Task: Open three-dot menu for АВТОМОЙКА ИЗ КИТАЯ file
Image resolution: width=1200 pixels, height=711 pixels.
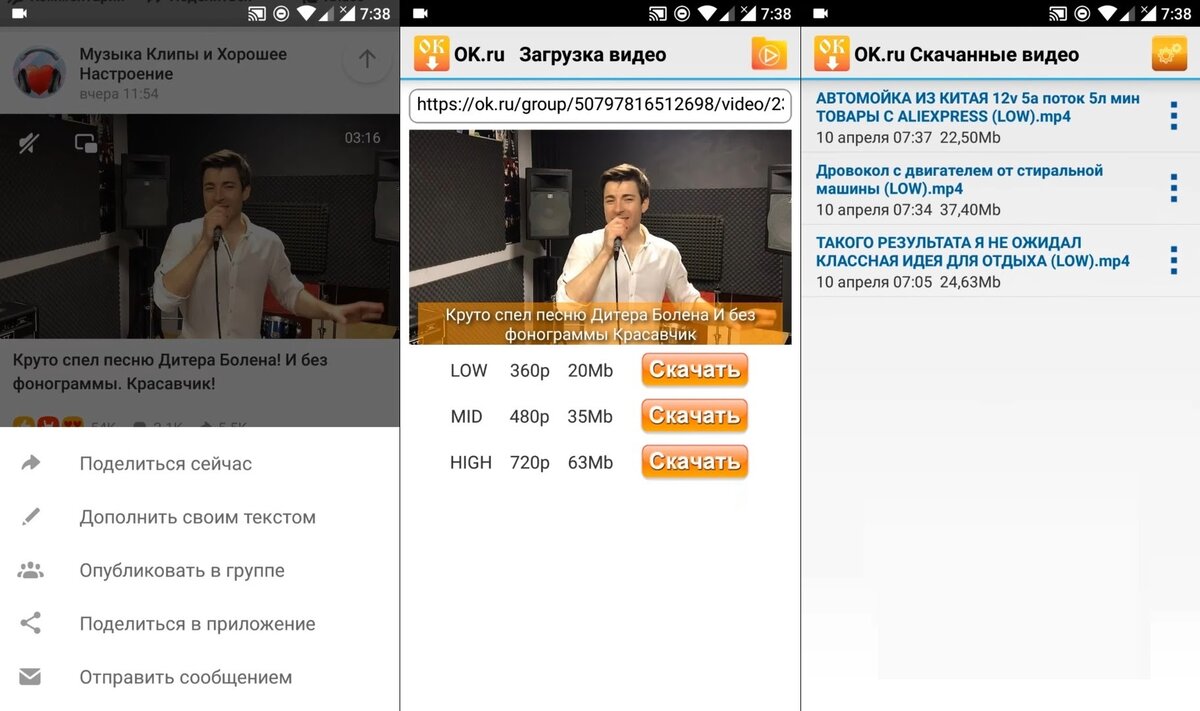Action: click(x=1174, y=116)
